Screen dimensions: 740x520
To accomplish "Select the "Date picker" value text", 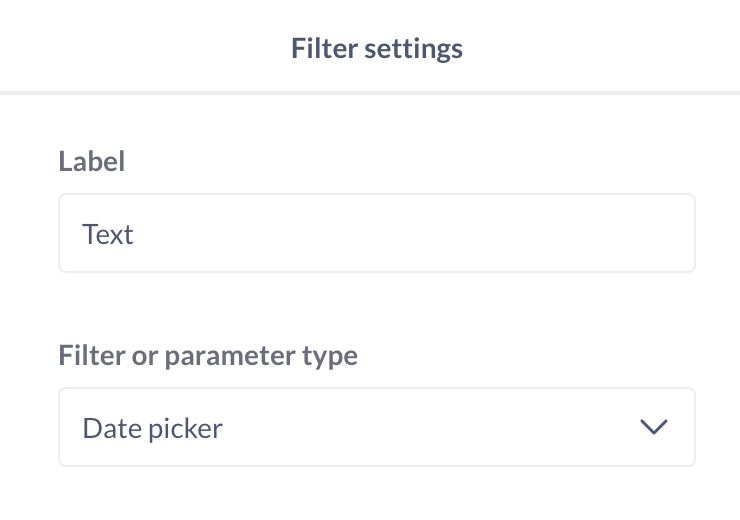I will pyautogui.click(x=152, y=428).
